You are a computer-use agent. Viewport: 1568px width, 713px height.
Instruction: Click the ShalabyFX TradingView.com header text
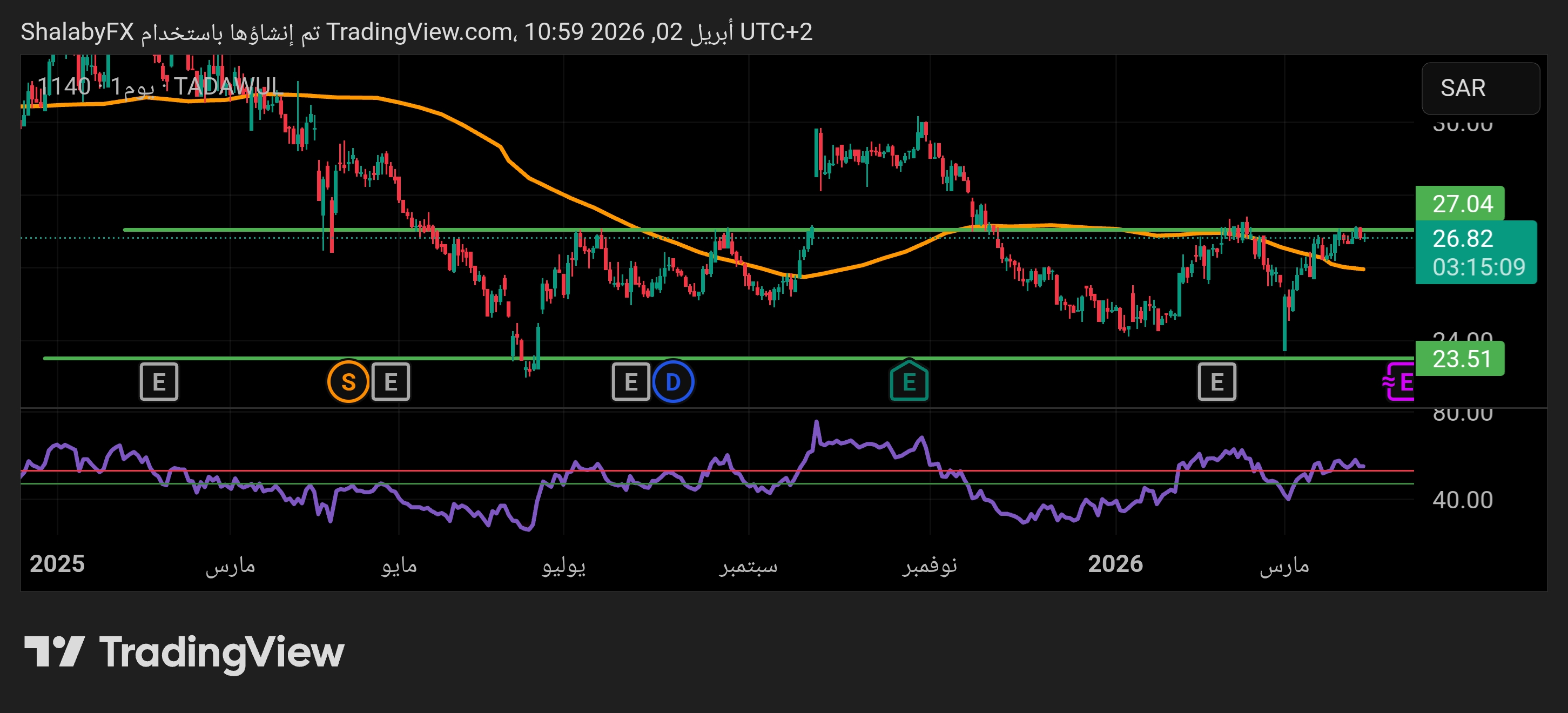pyautogui.click(x=416, y=32)
